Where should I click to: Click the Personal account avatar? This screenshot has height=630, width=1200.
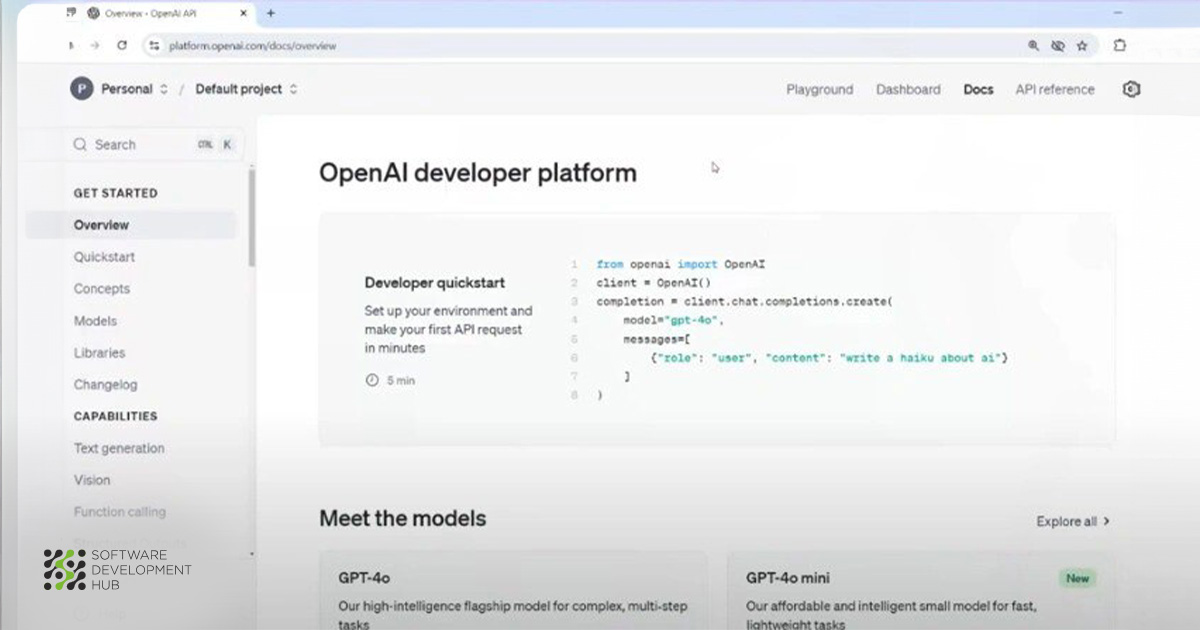tap(81, 89)
